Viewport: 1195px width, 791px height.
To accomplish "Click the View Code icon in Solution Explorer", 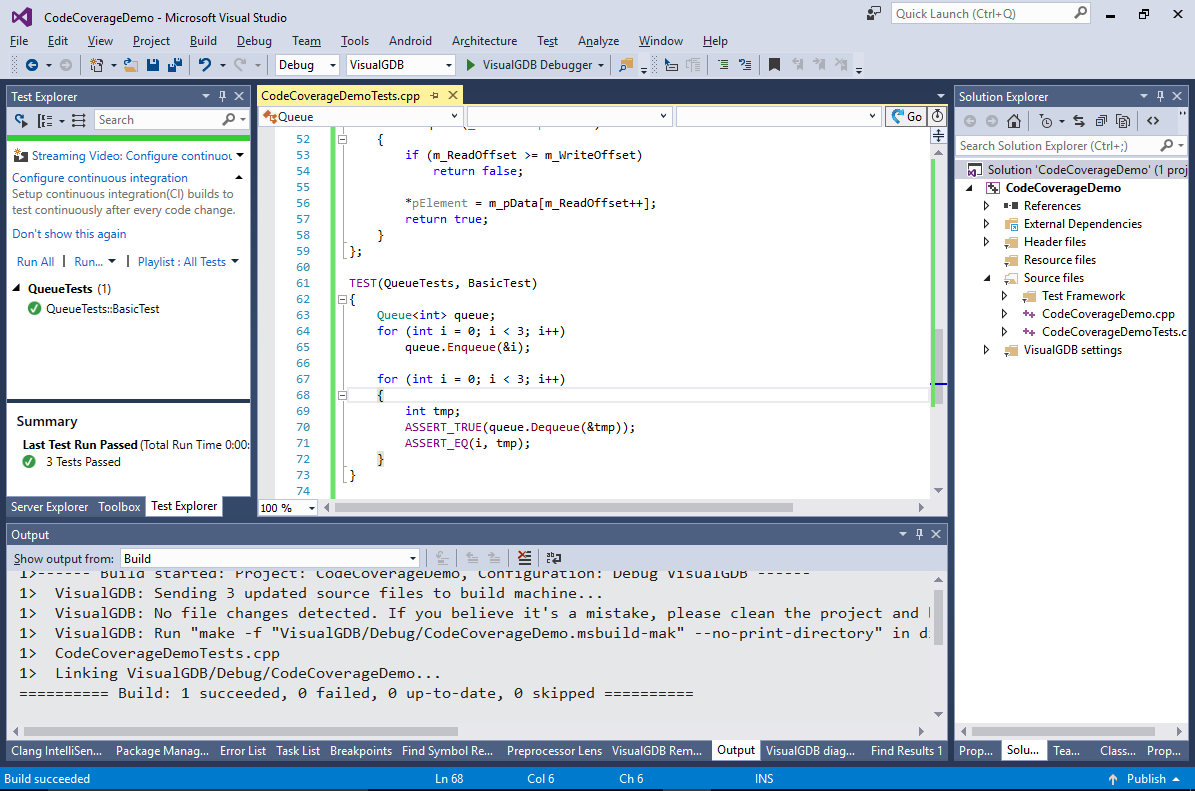I will pyautogui.click(x=1153, y=120).
